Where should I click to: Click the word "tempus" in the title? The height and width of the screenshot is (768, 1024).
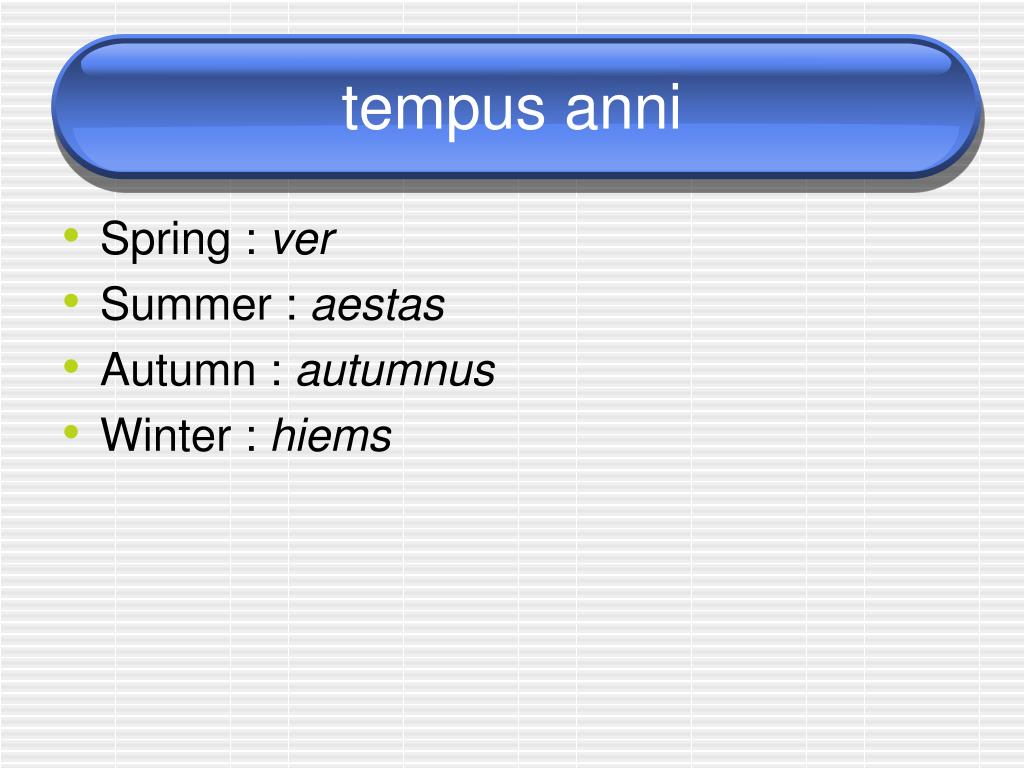[x=443, y=110]
